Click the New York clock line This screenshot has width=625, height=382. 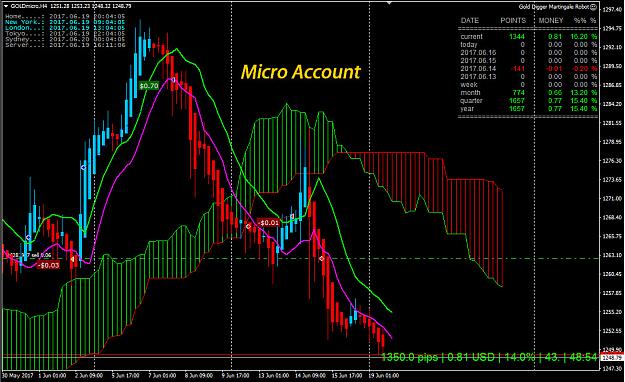pyautogui.click(x=65, y=22)
